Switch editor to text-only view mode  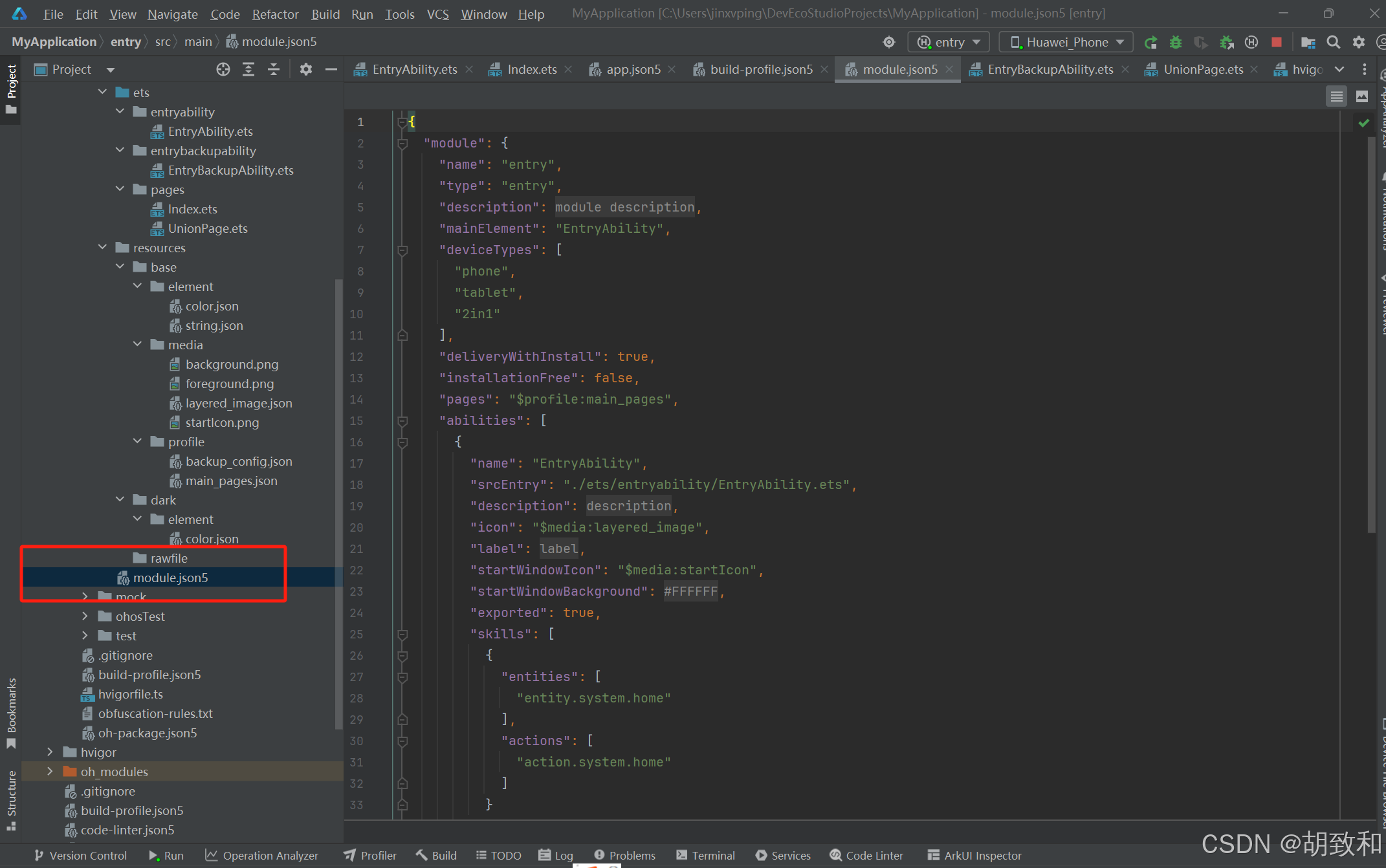tap(1336, 96)
